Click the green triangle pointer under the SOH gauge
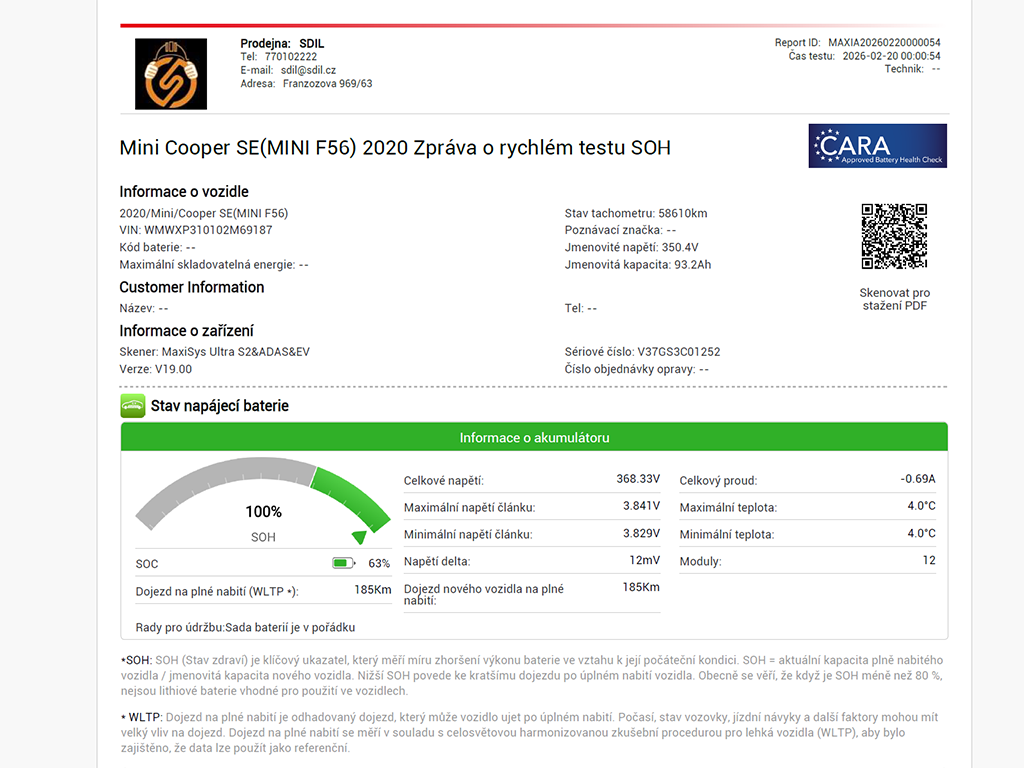1024x768 pixels. [x=359, y=537]
